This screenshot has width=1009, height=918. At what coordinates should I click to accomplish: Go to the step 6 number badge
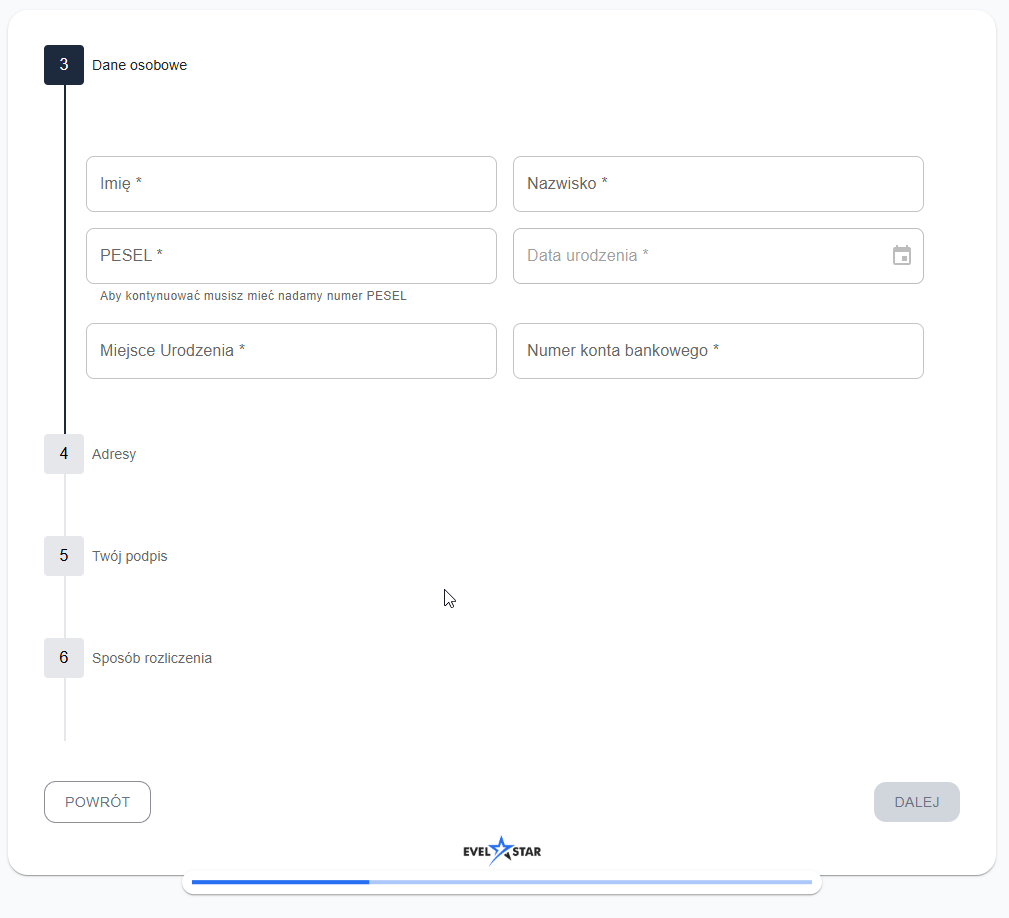click(x=64, y=658)
